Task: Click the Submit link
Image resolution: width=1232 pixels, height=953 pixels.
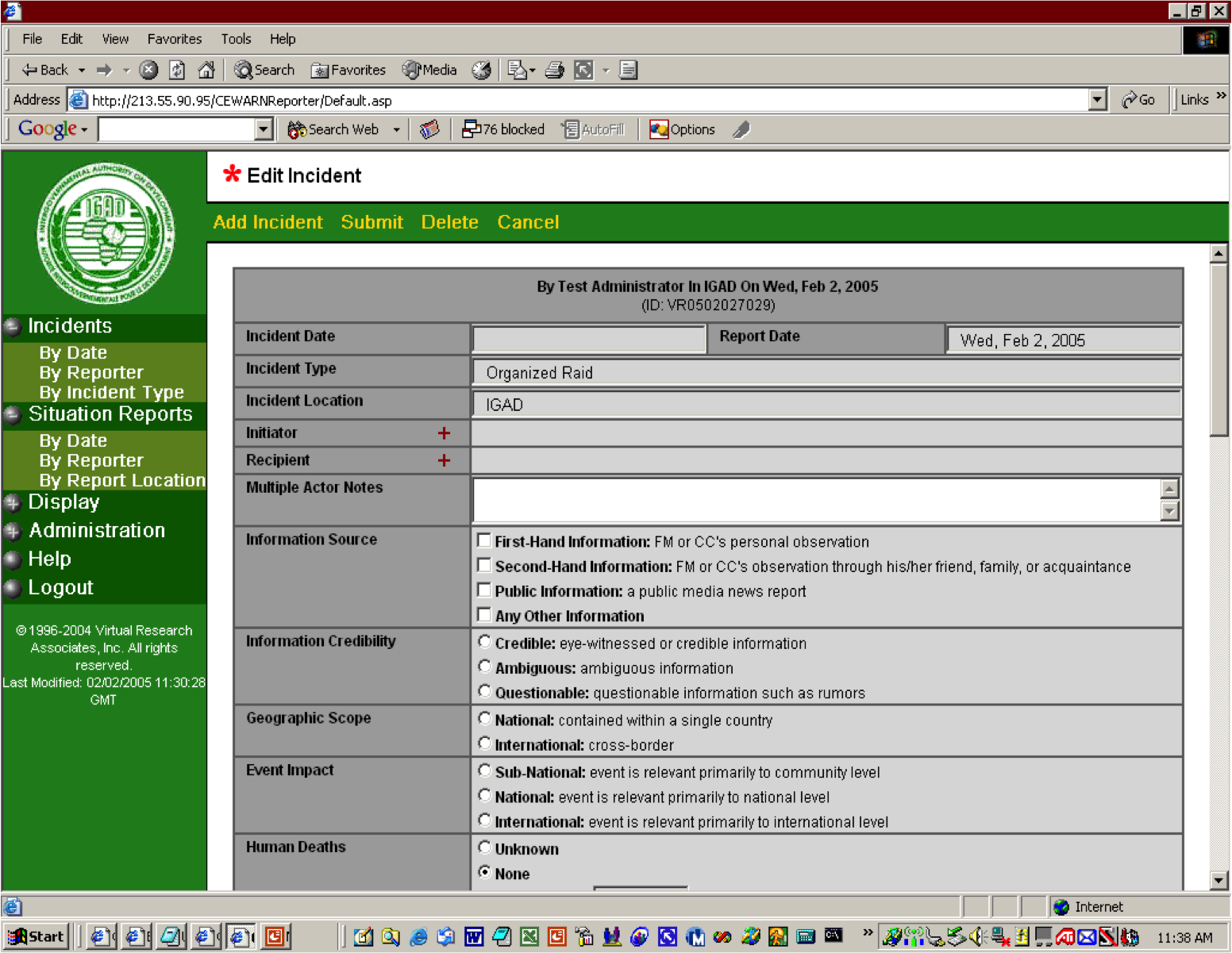Action: [x=372, y=222]
